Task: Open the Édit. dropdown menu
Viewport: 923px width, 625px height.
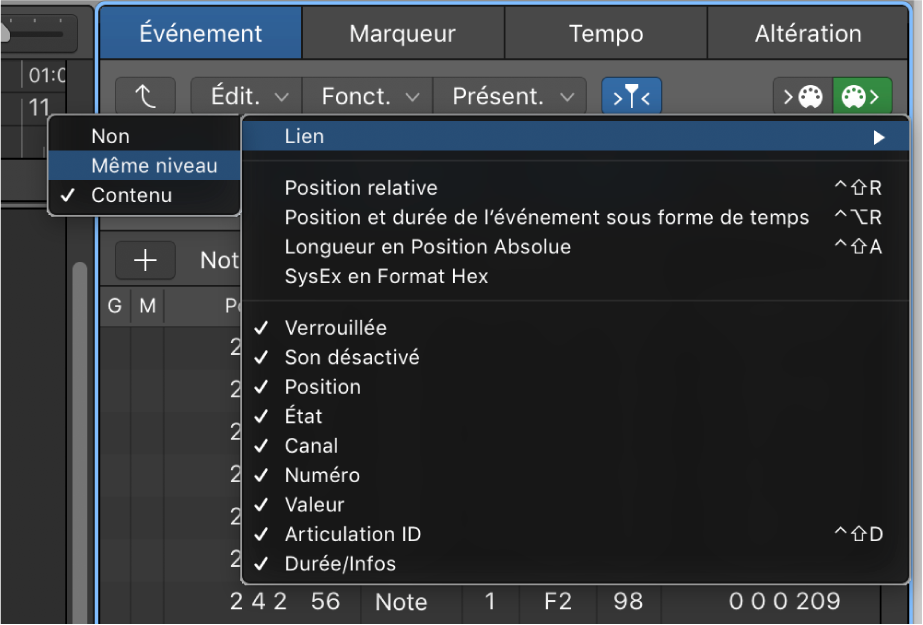Action: click(244, 96)
